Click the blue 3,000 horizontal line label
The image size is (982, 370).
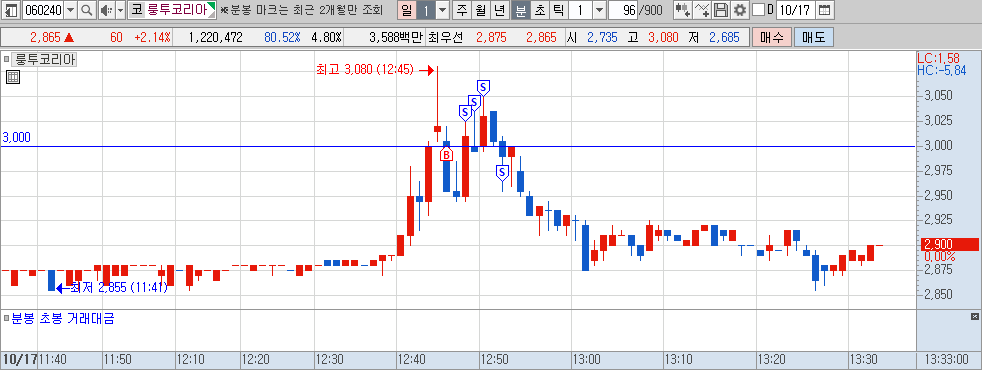pos(17,138)
